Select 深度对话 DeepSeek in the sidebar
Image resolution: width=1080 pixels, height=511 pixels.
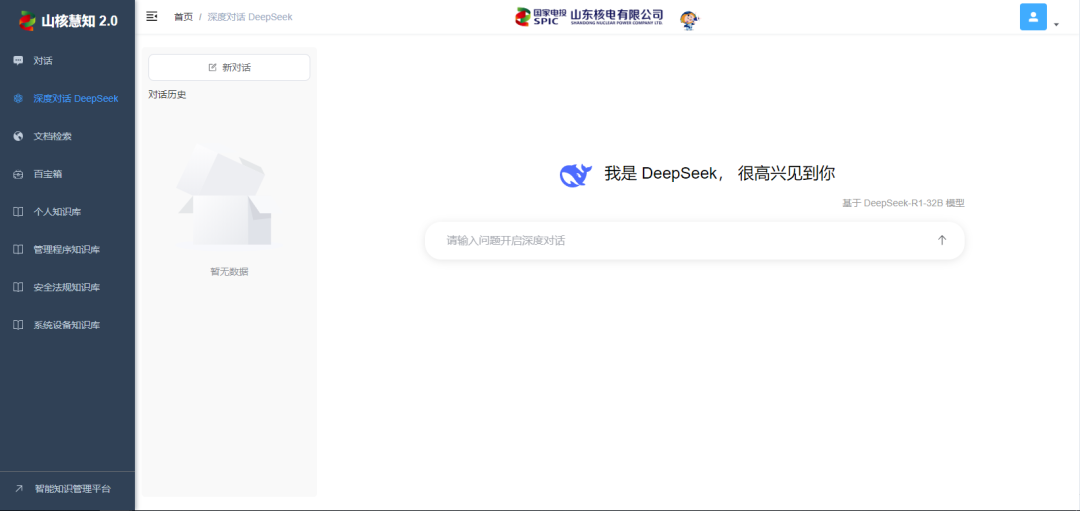tap(68, 98)
